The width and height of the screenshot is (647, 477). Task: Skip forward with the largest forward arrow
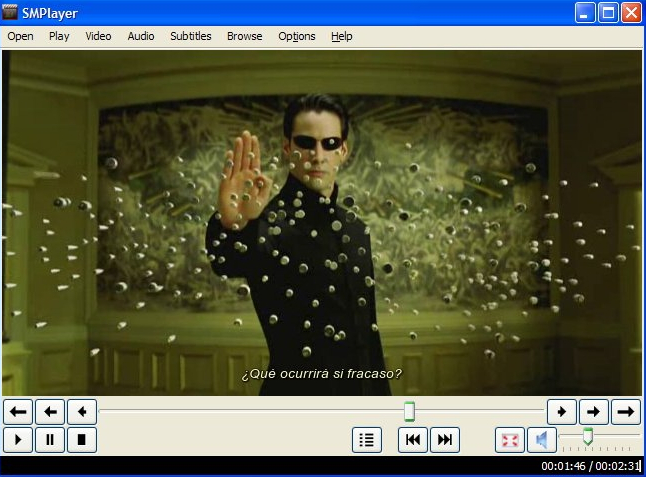pos(626,411)
